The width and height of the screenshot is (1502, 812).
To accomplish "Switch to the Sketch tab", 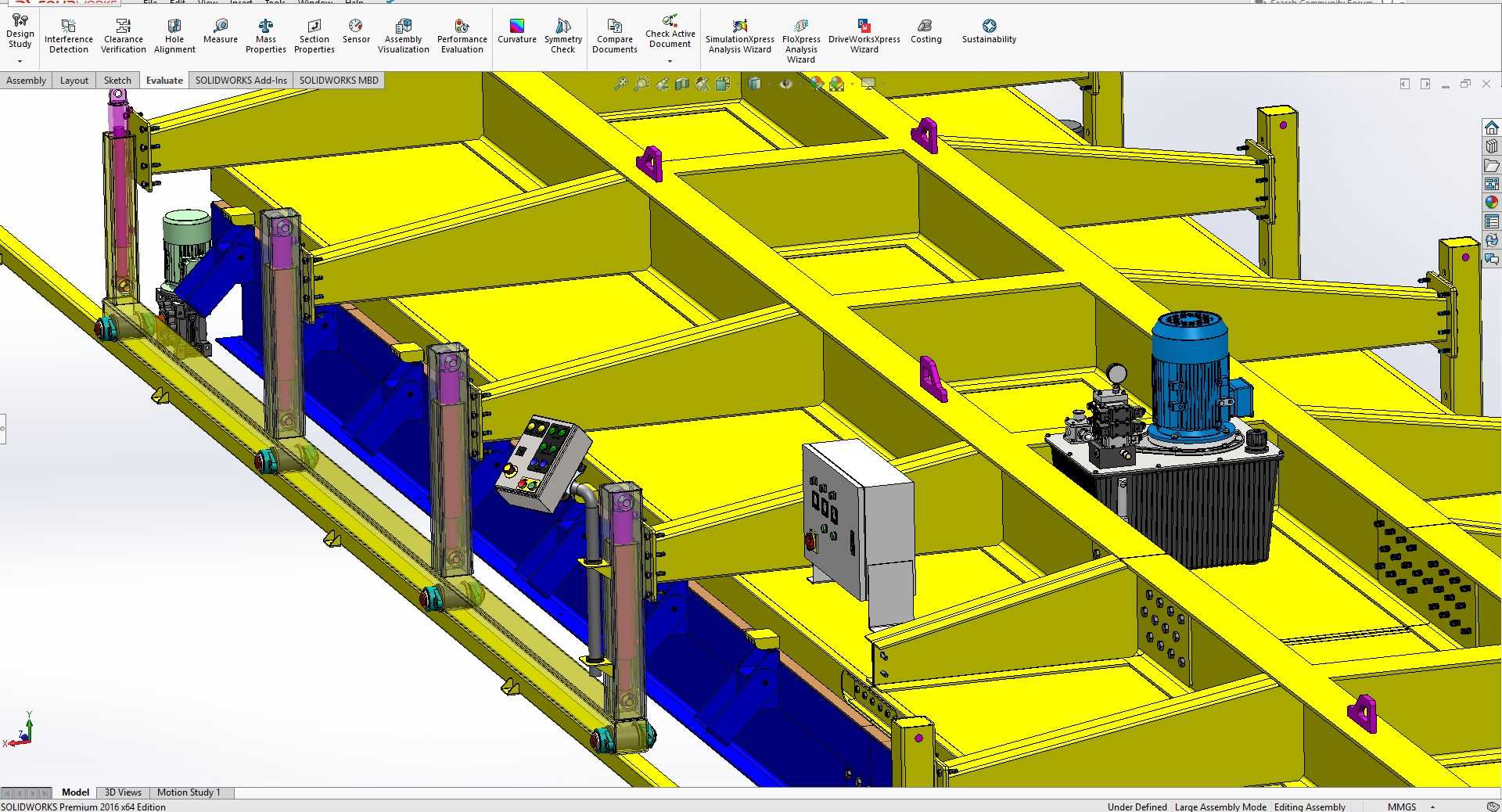I will pyautogui.click(x=117, y=81).
